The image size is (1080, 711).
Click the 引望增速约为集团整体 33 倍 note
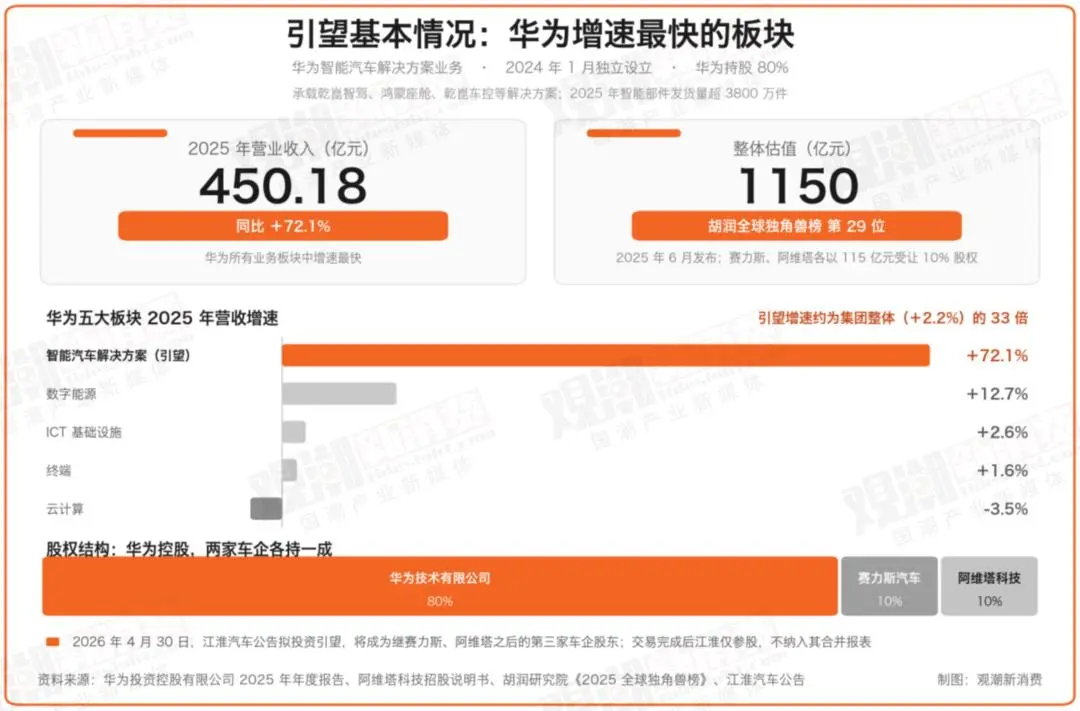click(893, 318)
